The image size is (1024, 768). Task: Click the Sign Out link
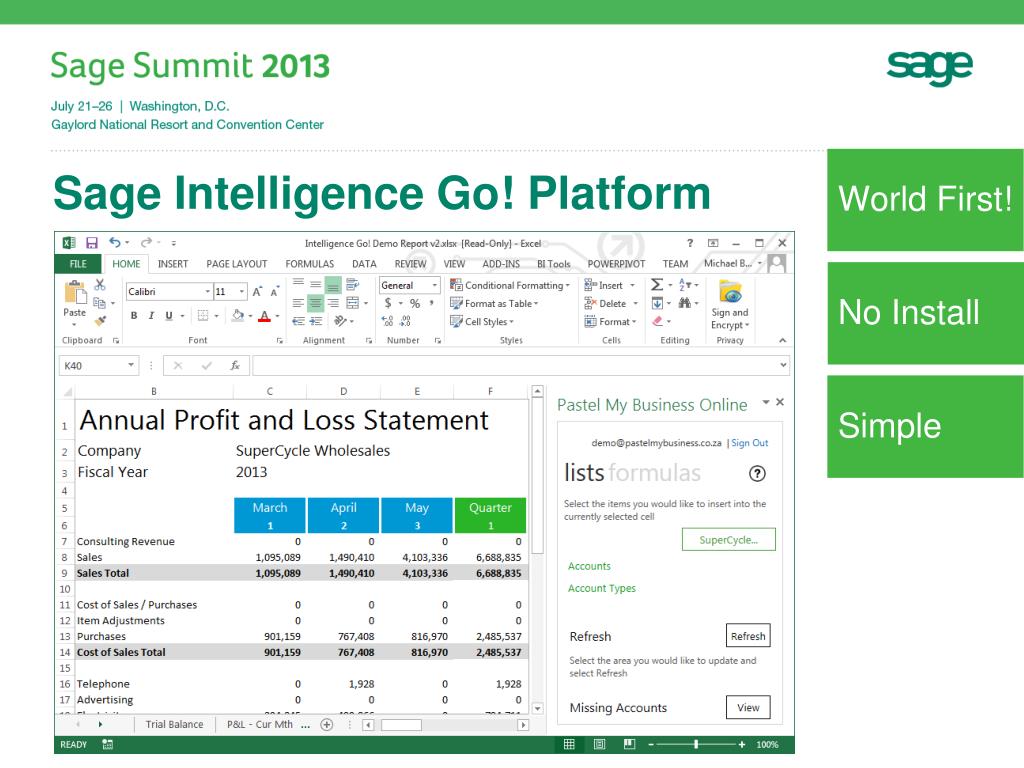[x=750, y=443]
